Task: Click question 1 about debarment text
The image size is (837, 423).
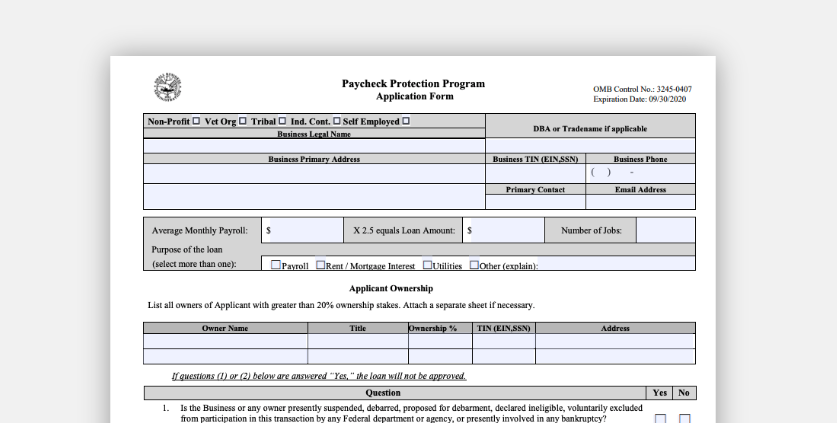Action: [x=411, y=413]
